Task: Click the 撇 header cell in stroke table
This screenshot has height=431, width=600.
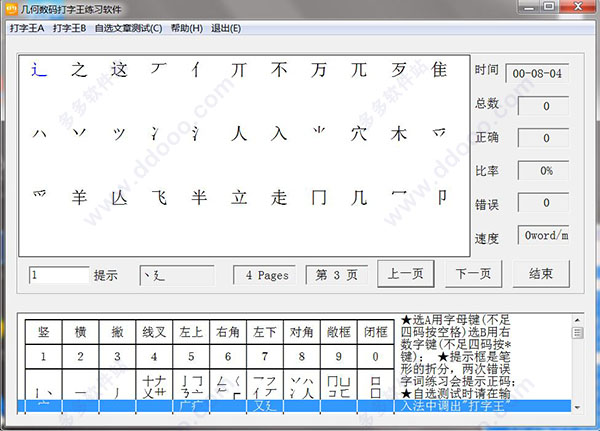Action: pos(117,332)
